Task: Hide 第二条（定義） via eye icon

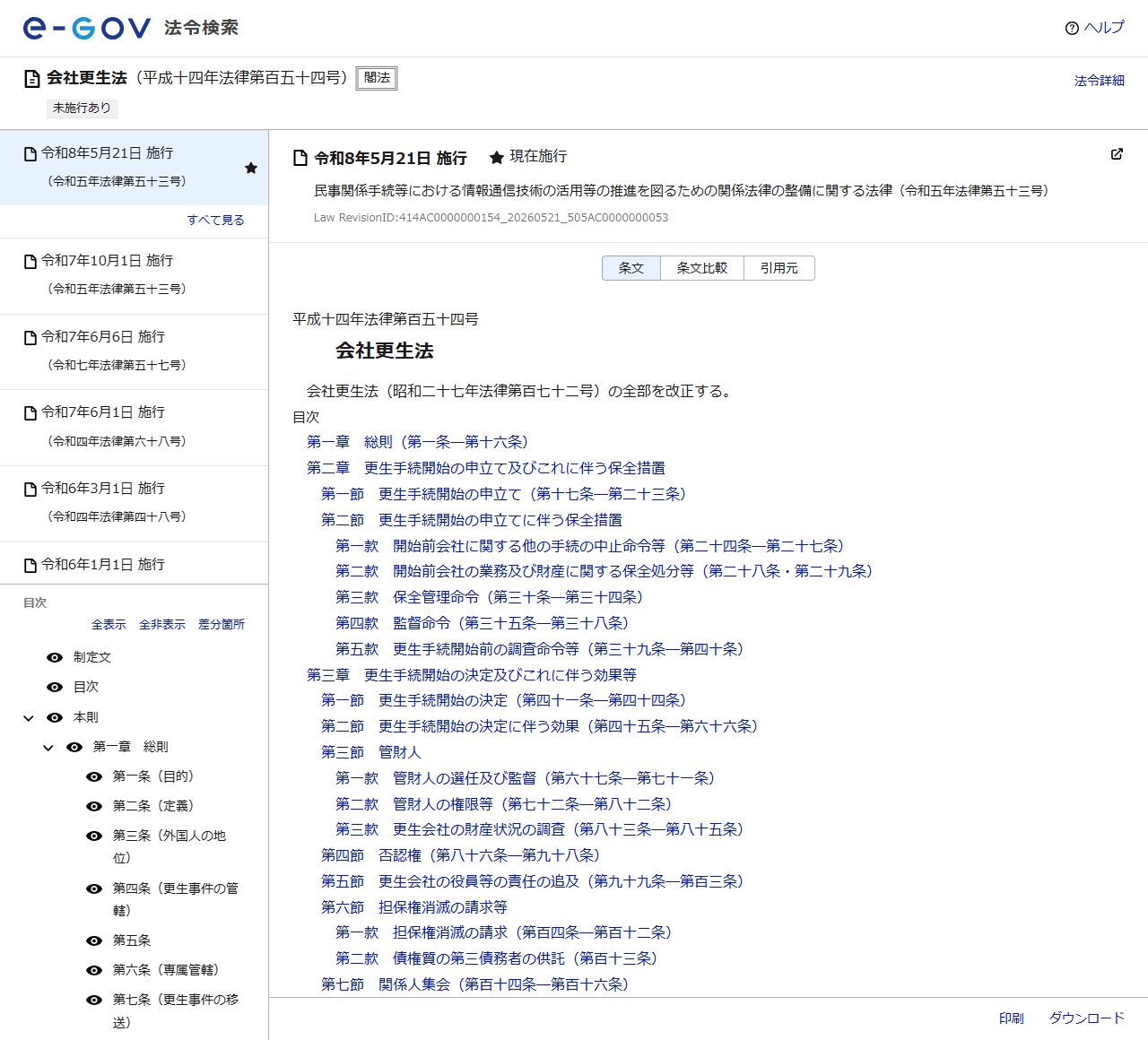Action: (94, 806)
